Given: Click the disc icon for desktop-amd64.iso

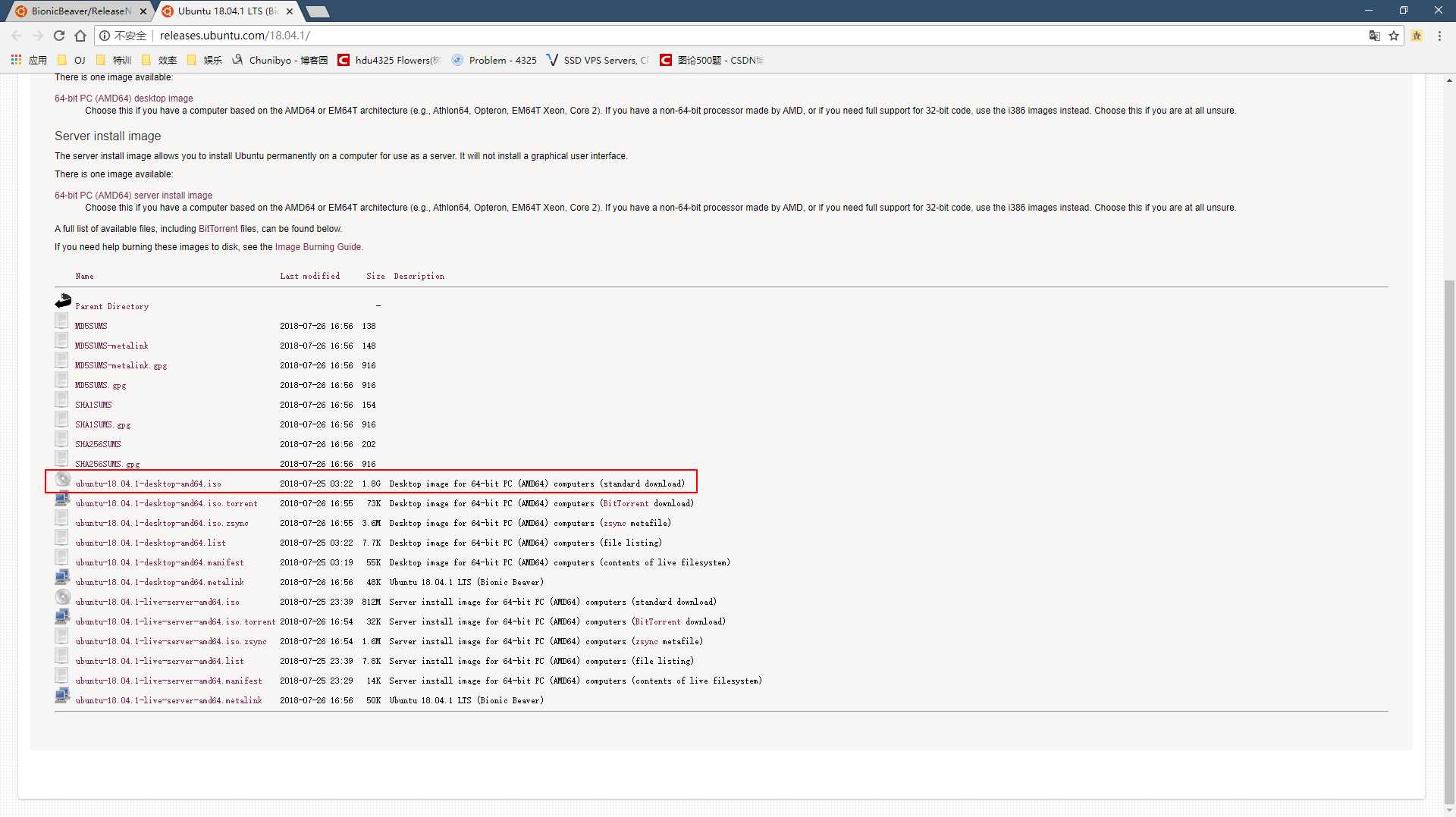Looking at the screenshot, I should 63,479.
